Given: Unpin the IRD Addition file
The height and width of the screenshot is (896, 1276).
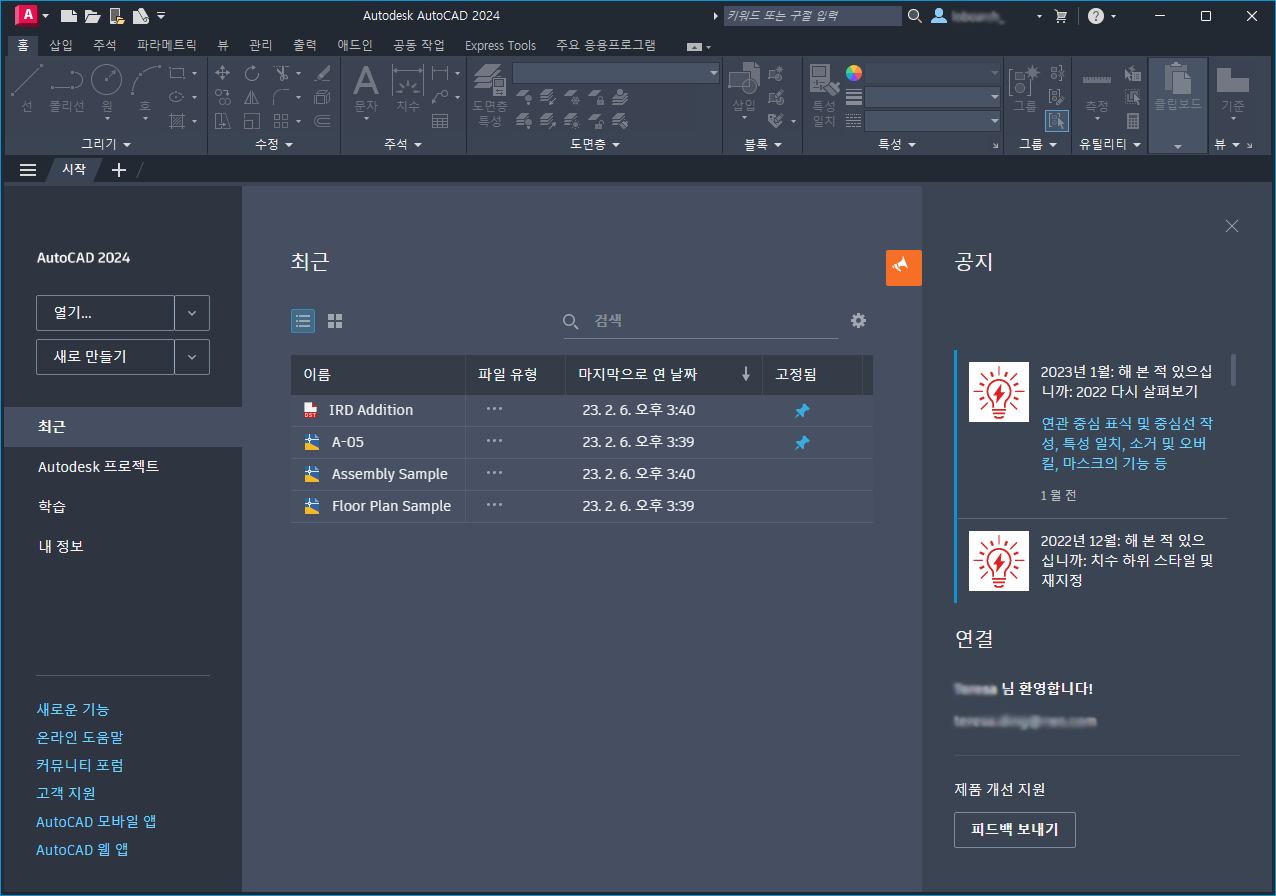Looking at the screenshot, I should tap(802, 410).
